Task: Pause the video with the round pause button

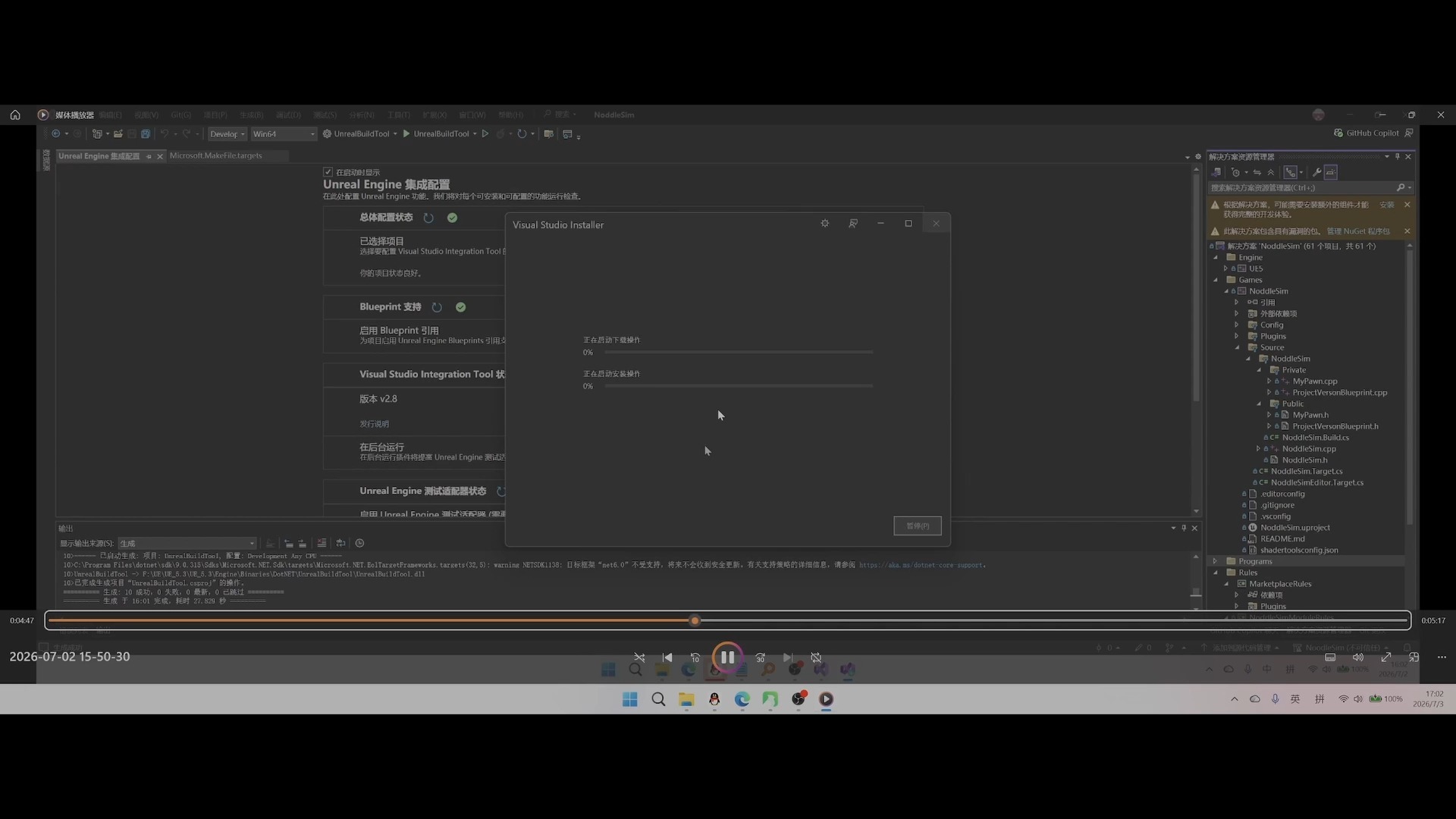Action: coord(726,657)
